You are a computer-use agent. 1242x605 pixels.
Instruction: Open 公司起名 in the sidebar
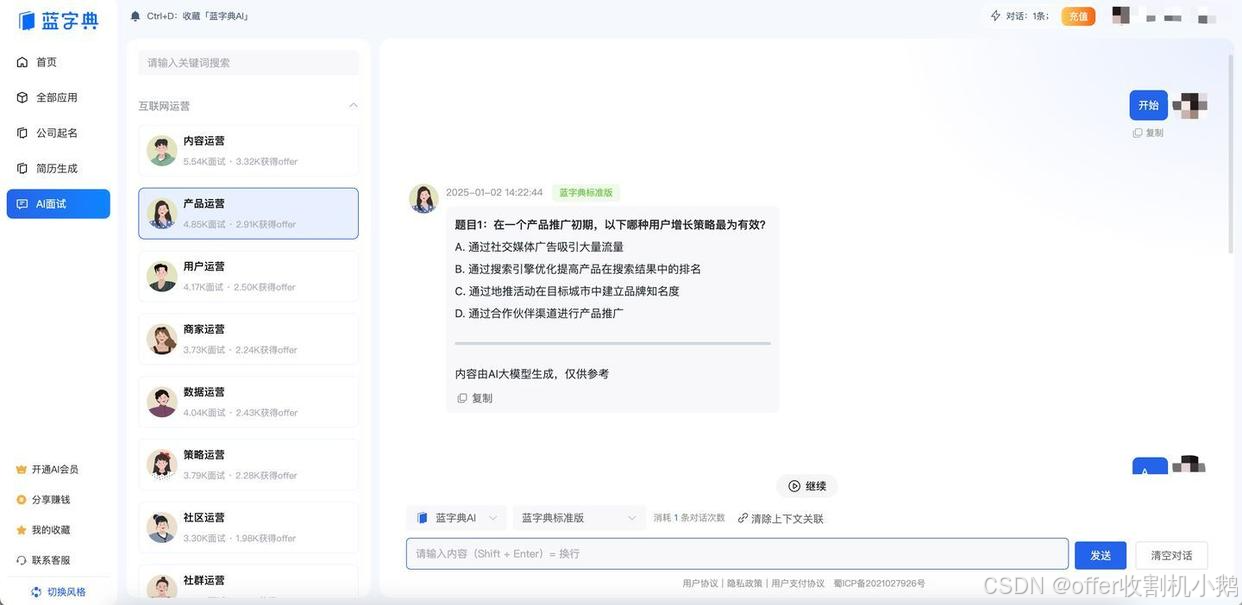[58, 133]
